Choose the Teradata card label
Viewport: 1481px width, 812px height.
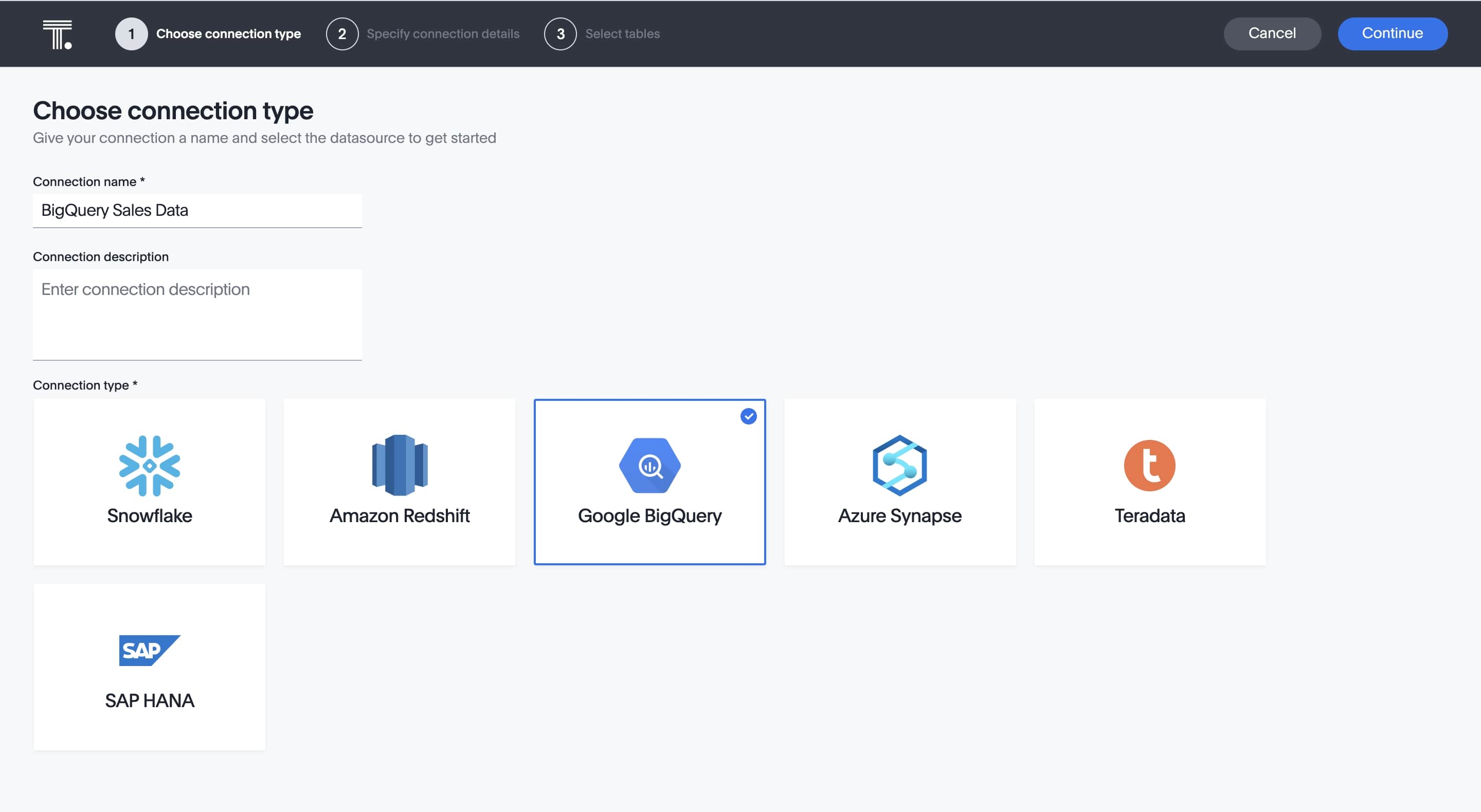click(x=1150, y=515)
